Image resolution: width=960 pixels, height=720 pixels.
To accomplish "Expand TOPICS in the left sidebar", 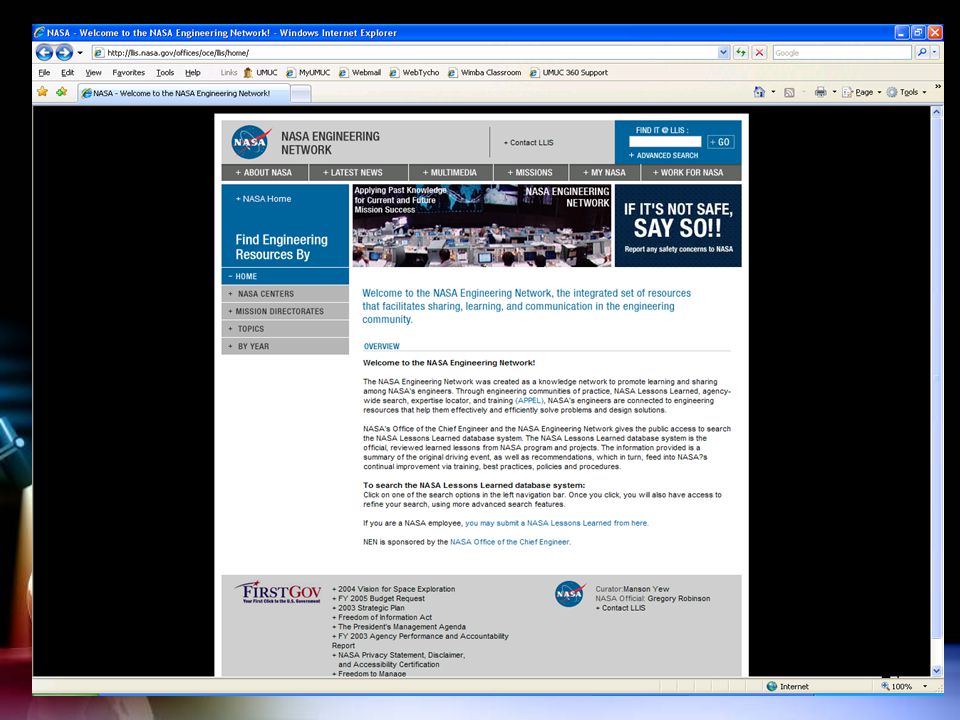I will tap(285, 329).
